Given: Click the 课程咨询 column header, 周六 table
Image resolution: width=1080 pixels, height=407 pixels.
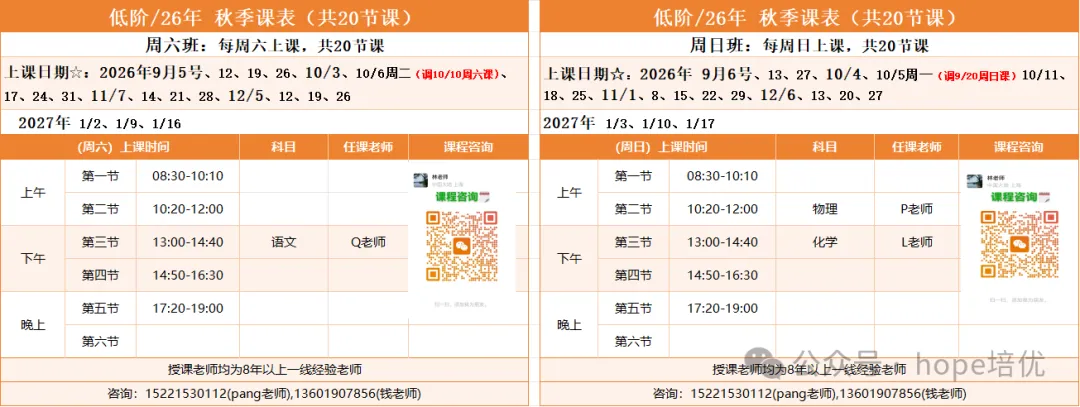Looking at the screenshot, I should 468,147.
